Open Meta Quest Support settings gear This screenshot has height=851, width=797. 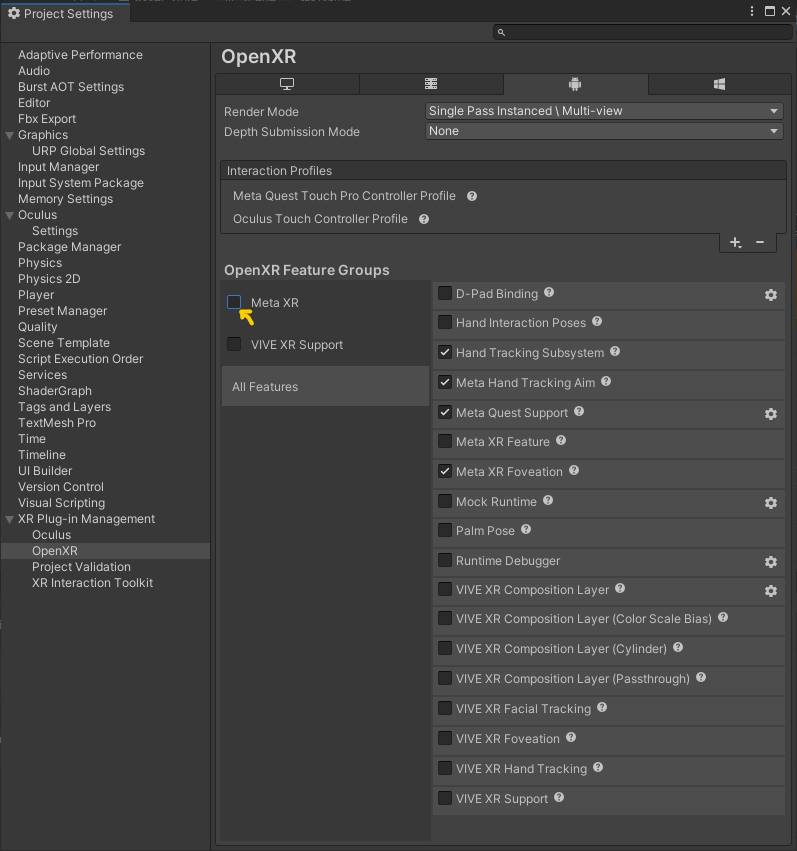click(770, 414)
